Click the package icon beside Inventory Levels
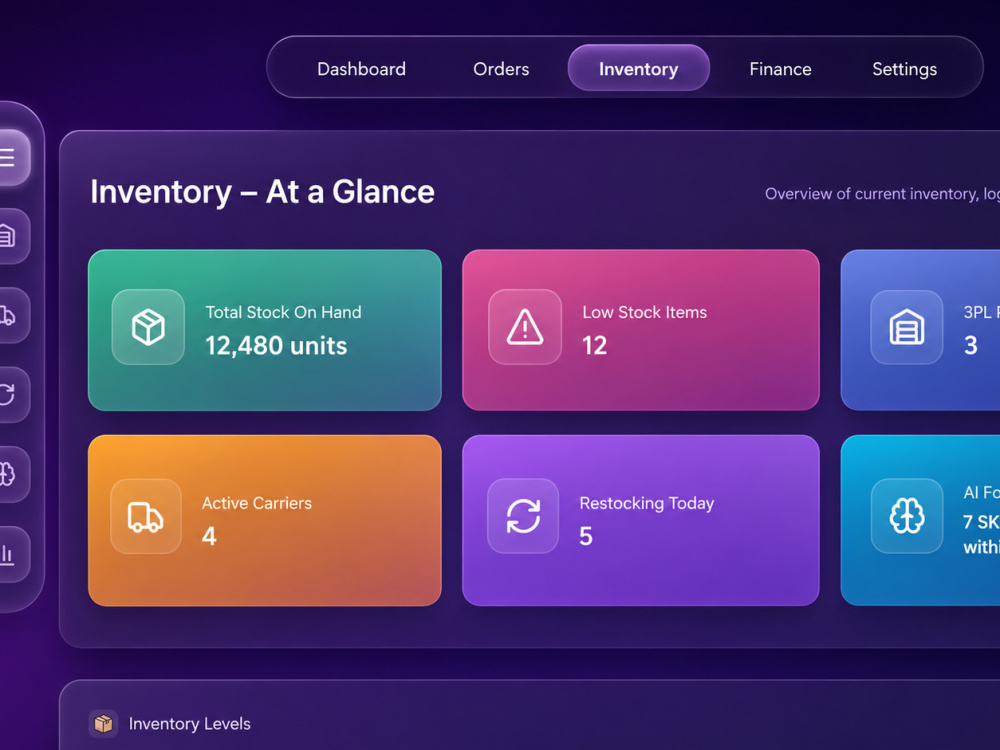The image size is (1000, 750). (x=103, y=724)
